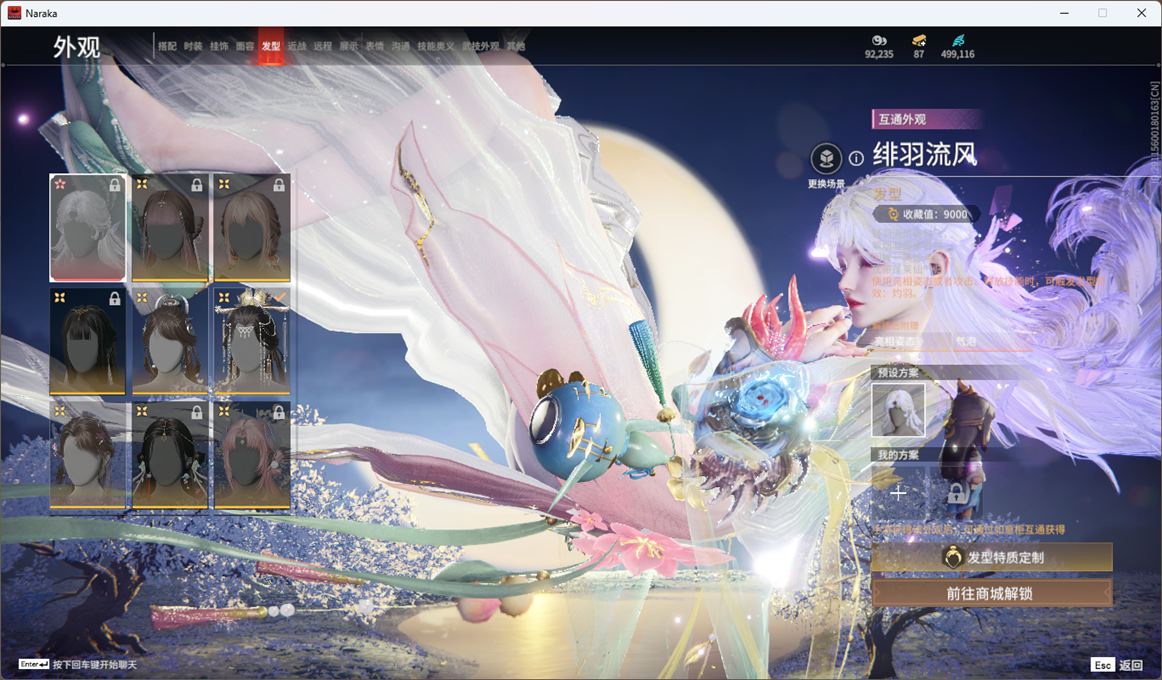The height and width of the screenshot is (680, 1162).
Task: Select the black hair with bangs hairstyle
Action: click(x=87, y=341)
